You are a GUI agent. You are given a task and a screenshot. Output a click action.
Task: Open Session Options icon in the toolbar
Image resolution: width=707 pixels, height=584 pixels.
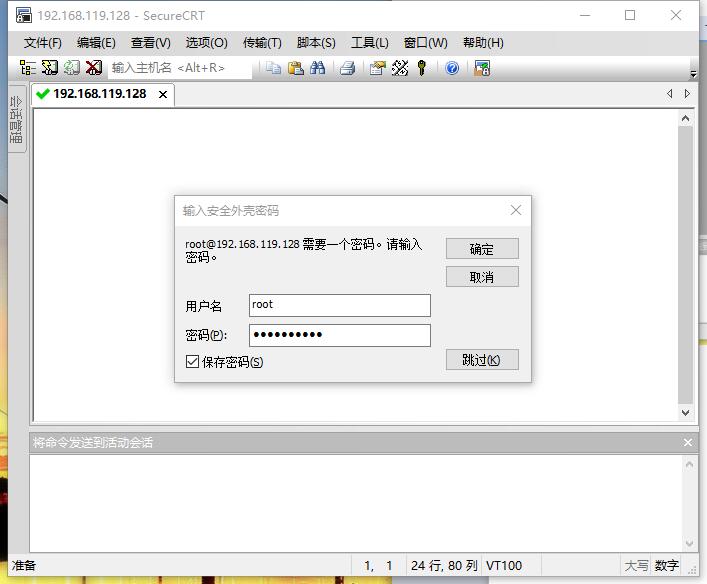[x=377, y=68]
